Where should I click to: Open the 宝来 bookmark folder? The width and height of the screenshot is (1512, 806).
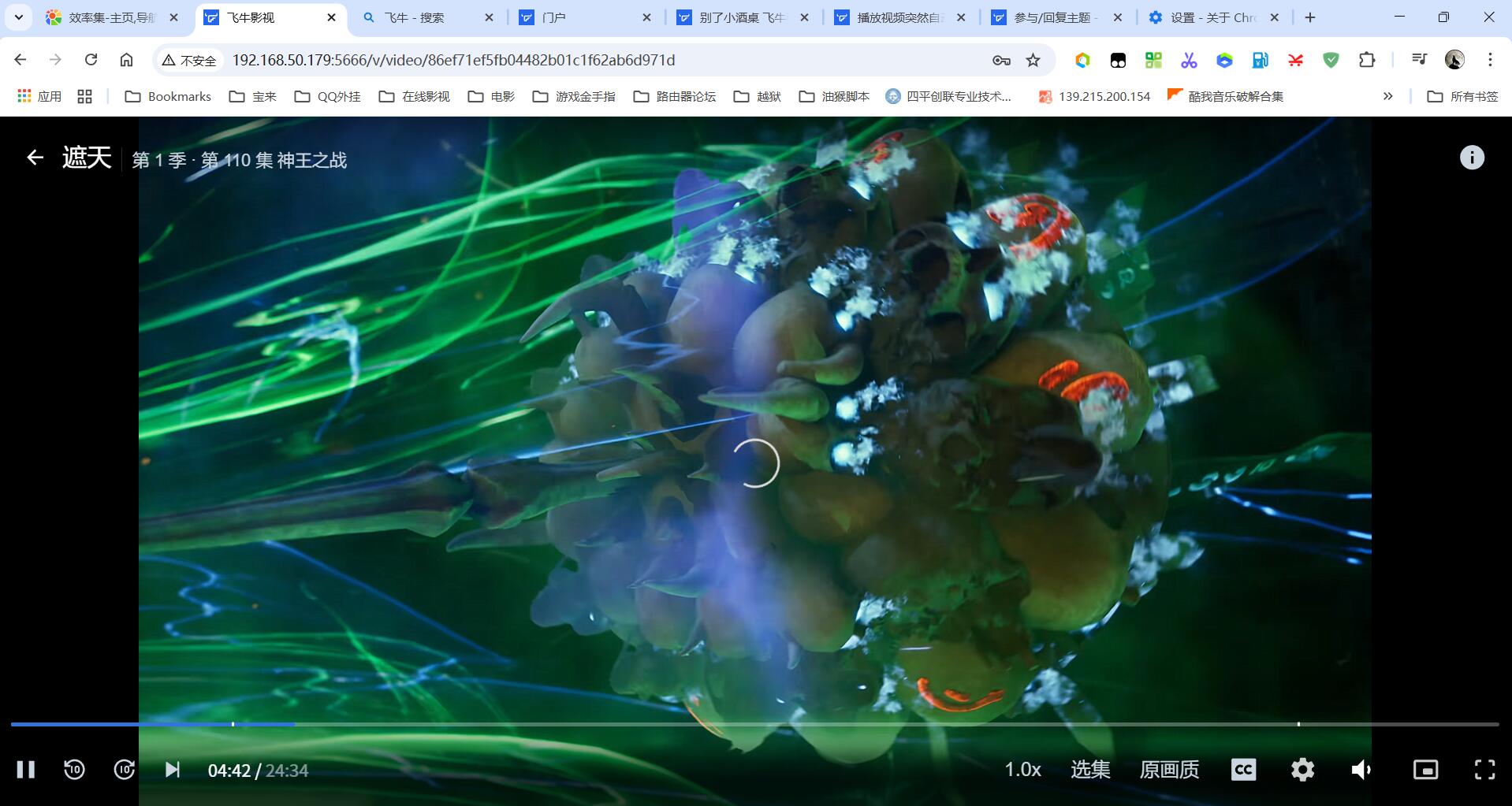(252, 96)
